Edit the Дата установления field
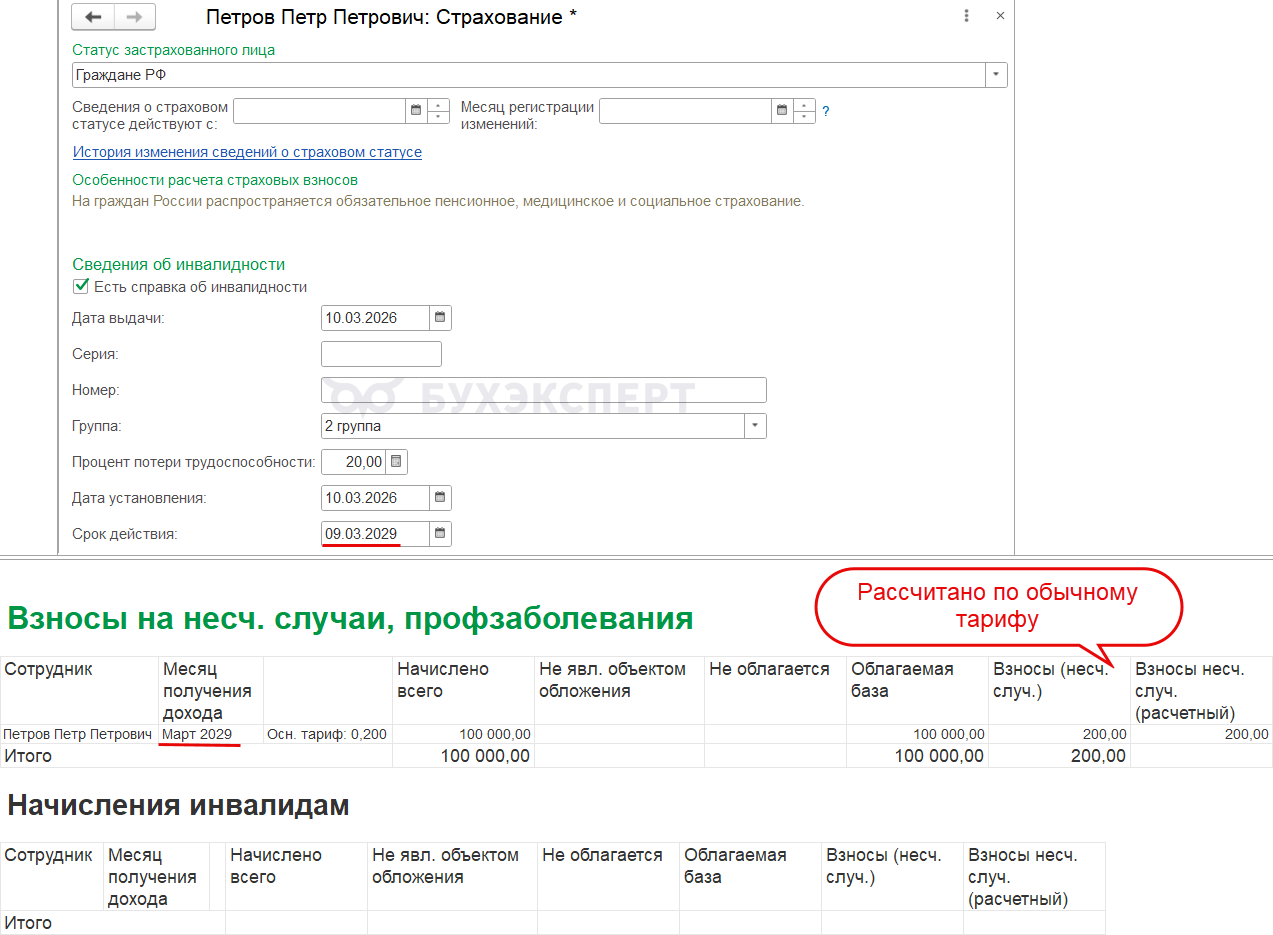The width and height of the screenshot is (1273, 935). (376, 498)
